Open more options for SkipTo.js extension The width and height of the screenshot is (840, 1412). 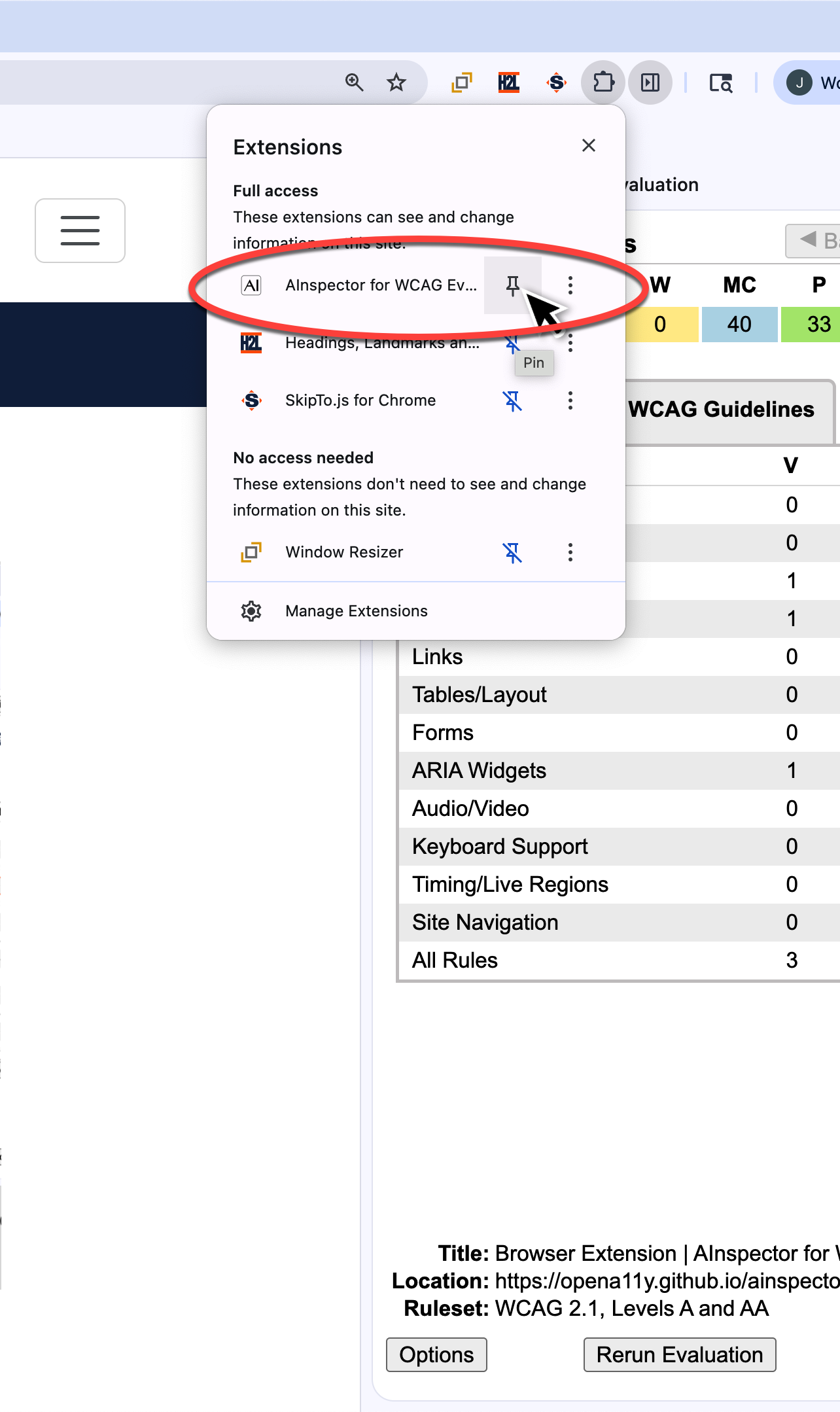(x=570, y=400)
